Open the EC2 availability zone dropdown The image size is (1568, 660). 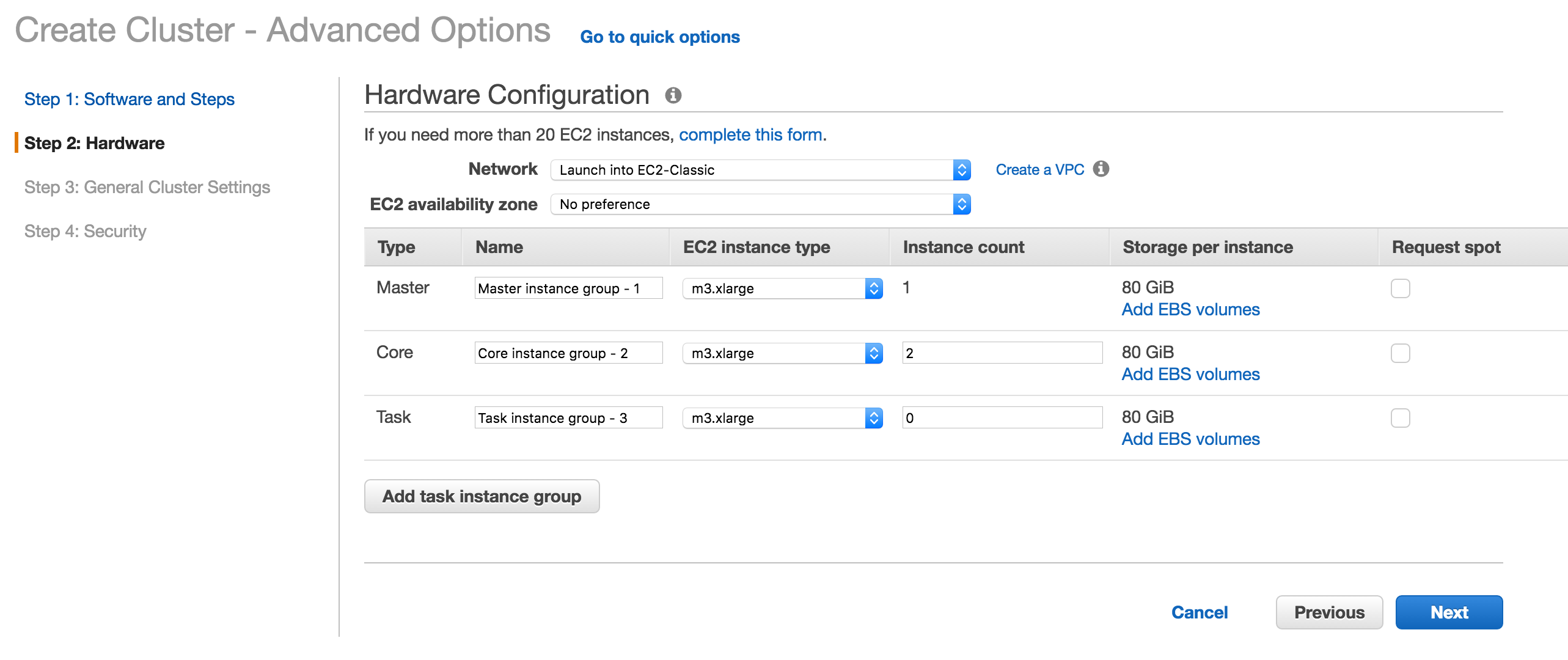(760, 204)
